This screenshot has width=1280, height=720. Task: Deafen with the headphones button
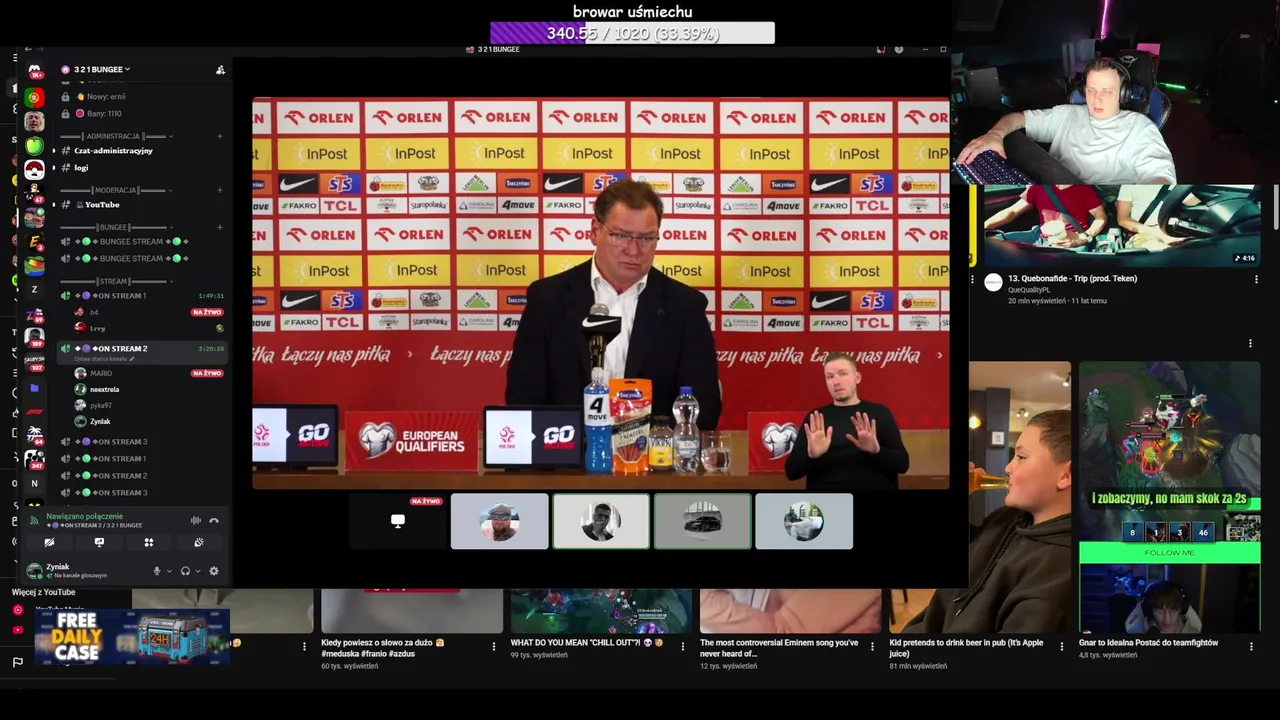(x=185, y=571)
